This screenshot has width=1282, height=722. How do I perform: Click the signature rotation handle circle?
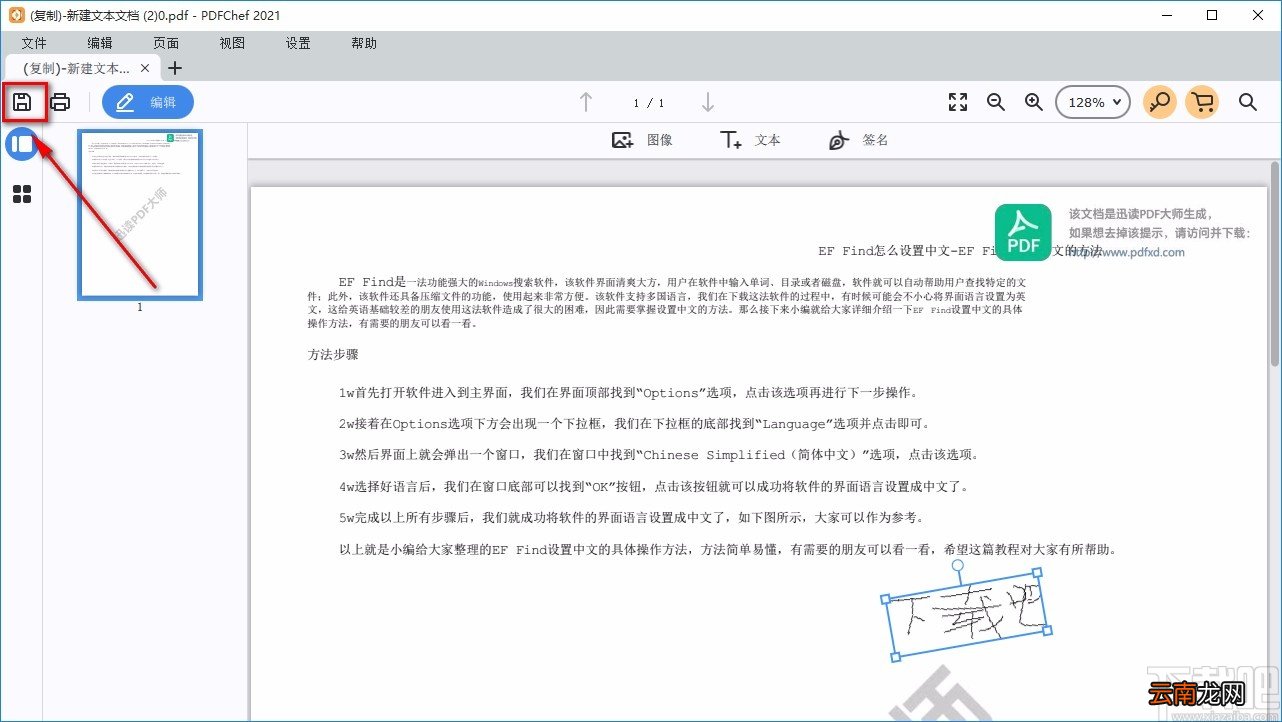957,566
